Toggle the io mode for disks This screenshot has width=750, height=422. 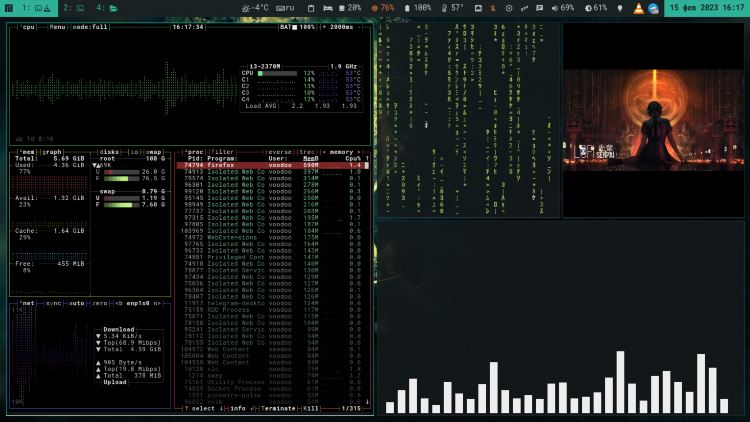tap(134, 152)
